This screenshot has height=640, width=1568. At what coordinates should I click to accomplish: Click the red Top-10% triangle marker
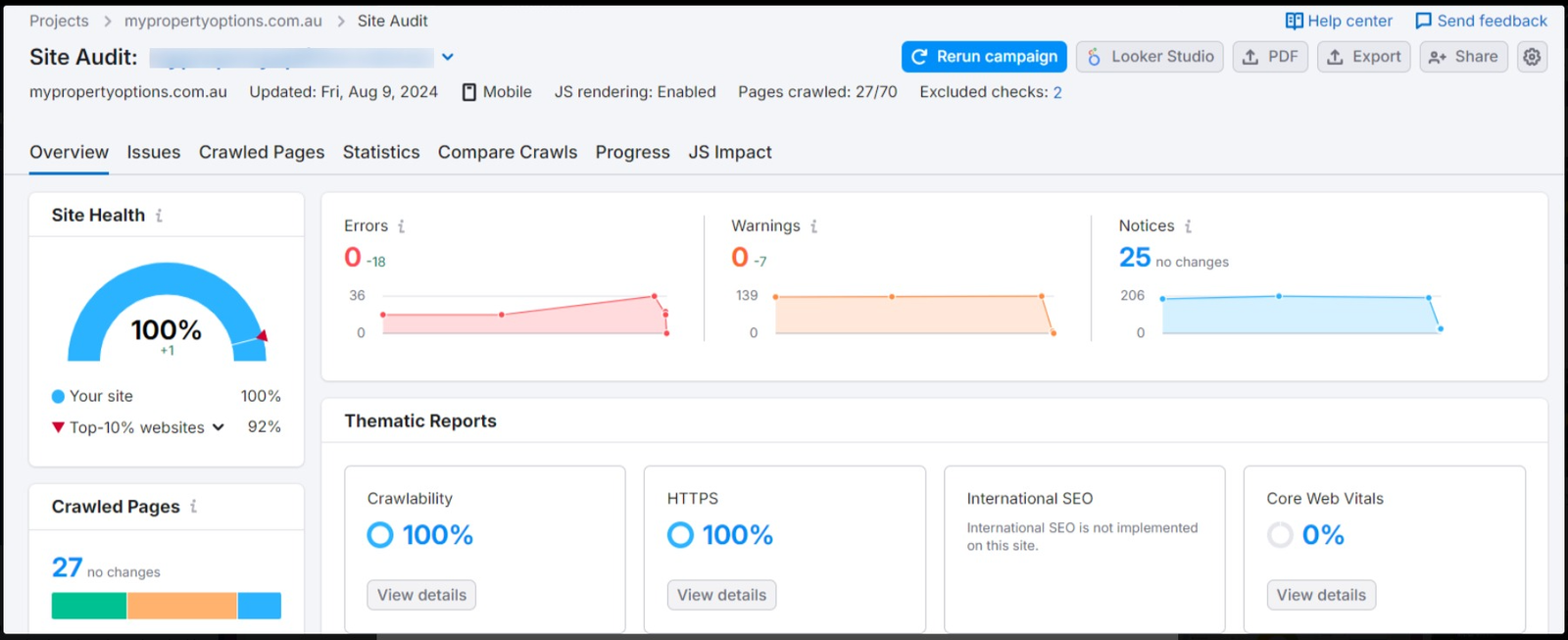pos(58,427)
